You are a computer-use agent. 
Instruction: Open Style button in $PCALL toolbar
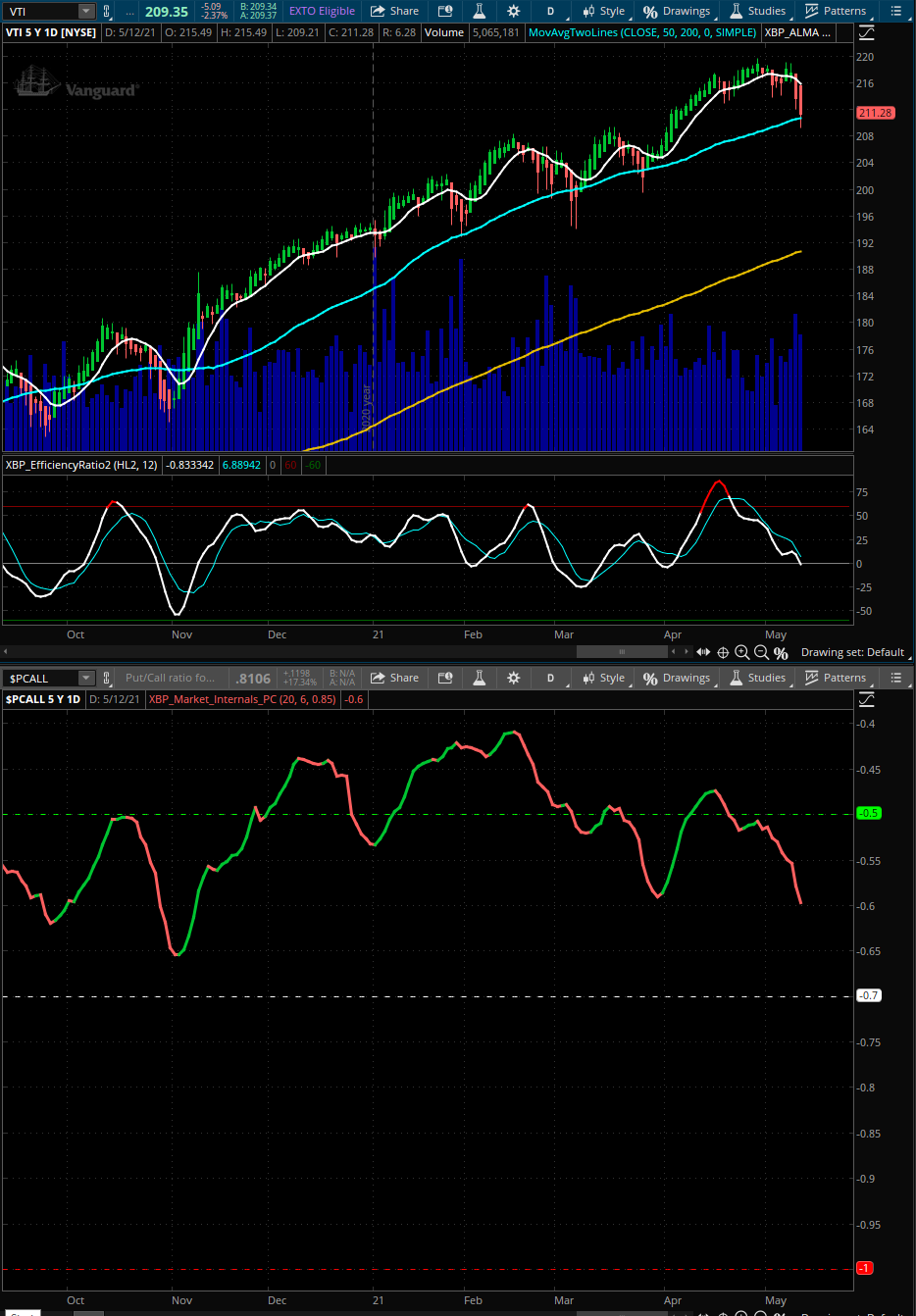point(603,679)
